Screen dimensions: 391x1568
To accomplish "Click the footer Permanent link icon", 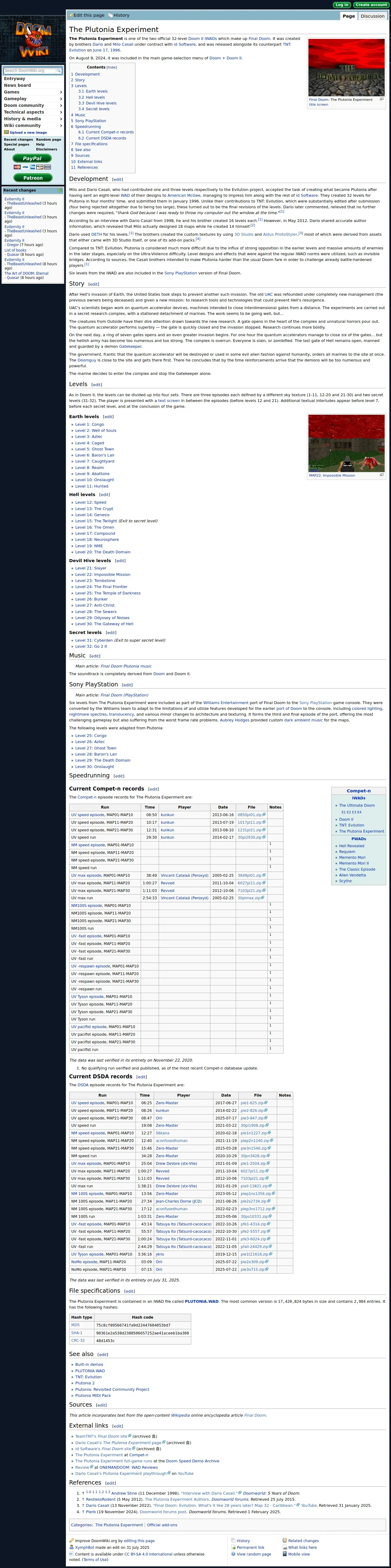I will (x=233, y=1547).
